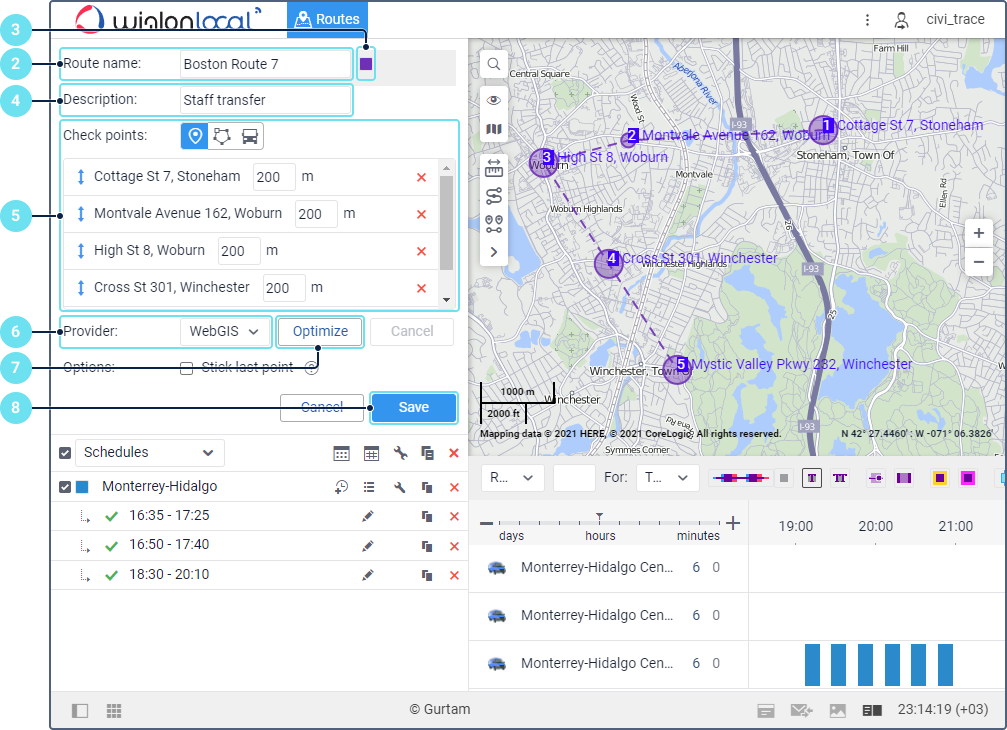Viewport: 1007px width, 730px height.
Task: Click the Description input field
Action: [x=265, y=100]
